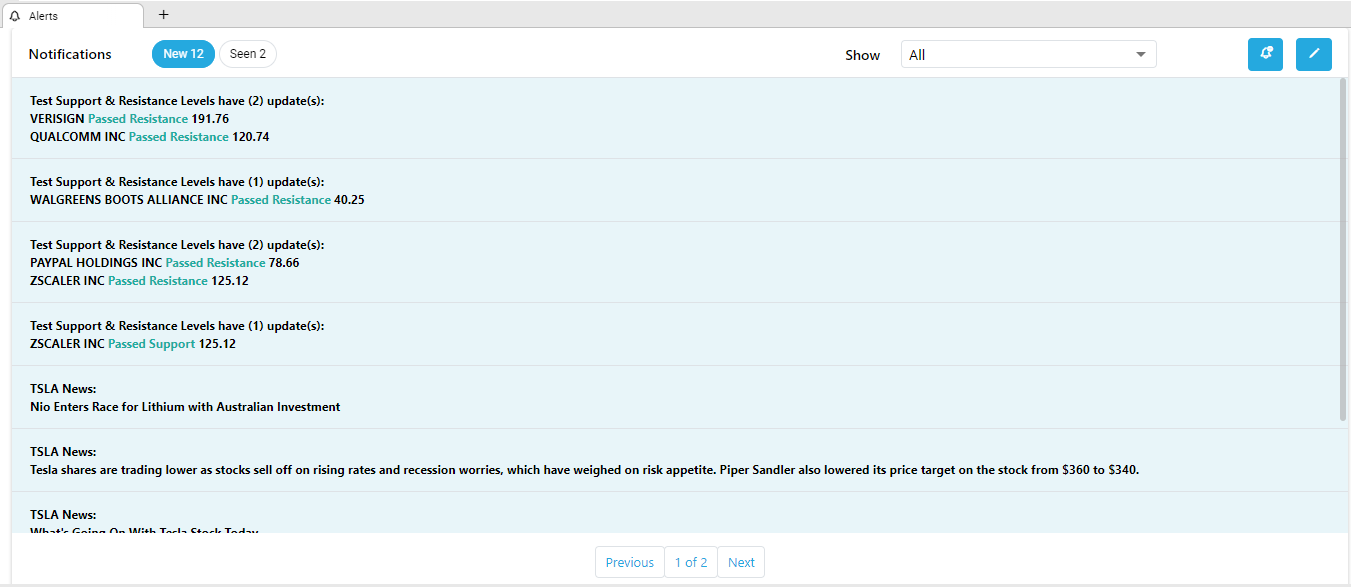Viewport: 1351px width, 587px height.
Task: Open the Show dropdown set to All
Action: coord(1028,55)
